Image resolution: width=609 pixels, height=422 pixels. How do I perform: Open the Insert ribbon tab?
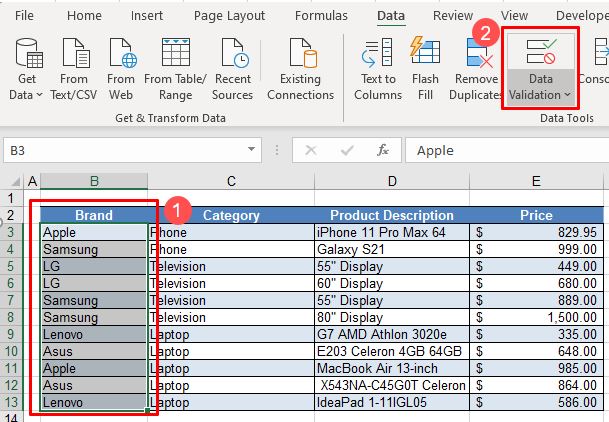pos(148,16)
